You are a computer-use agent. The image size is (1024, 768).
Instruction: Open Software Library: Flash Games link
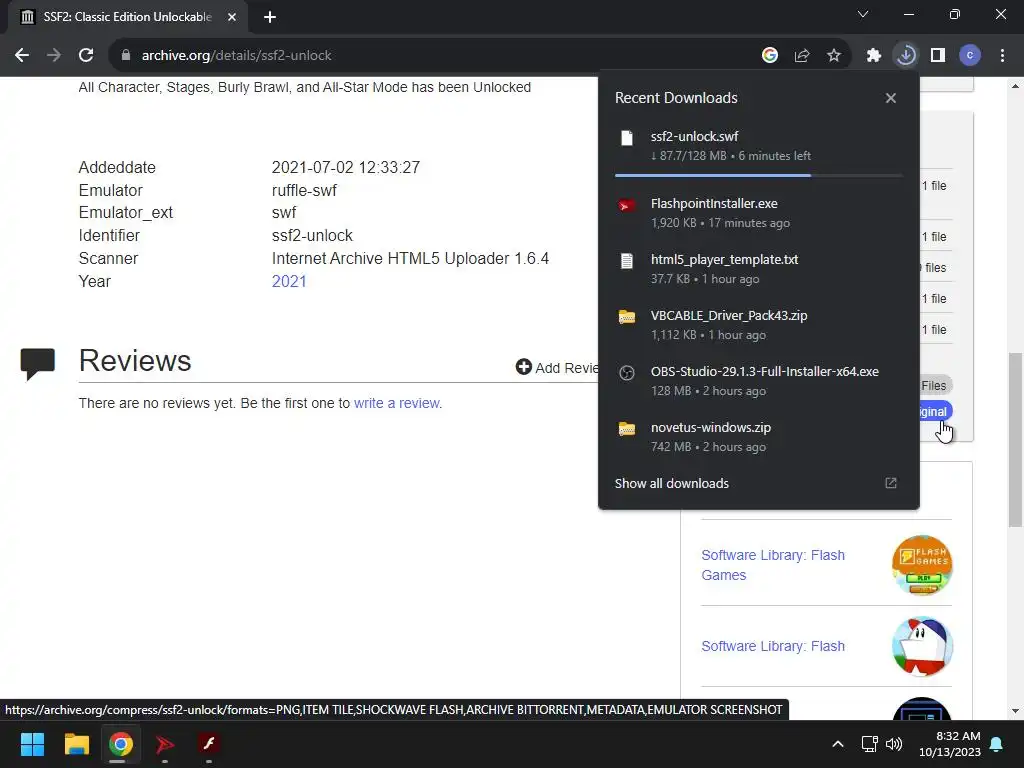pyautogui.click(x=773, y=565)
